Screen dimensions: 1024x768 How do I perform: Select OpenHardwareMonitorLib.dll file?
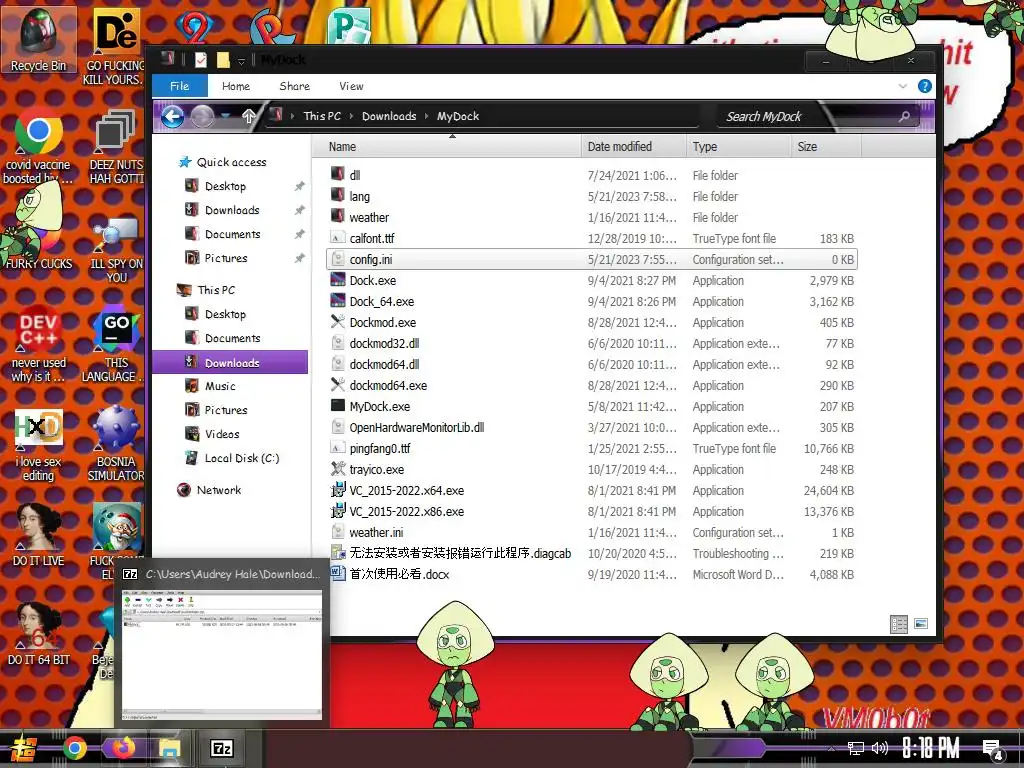(x=592, y=427)
